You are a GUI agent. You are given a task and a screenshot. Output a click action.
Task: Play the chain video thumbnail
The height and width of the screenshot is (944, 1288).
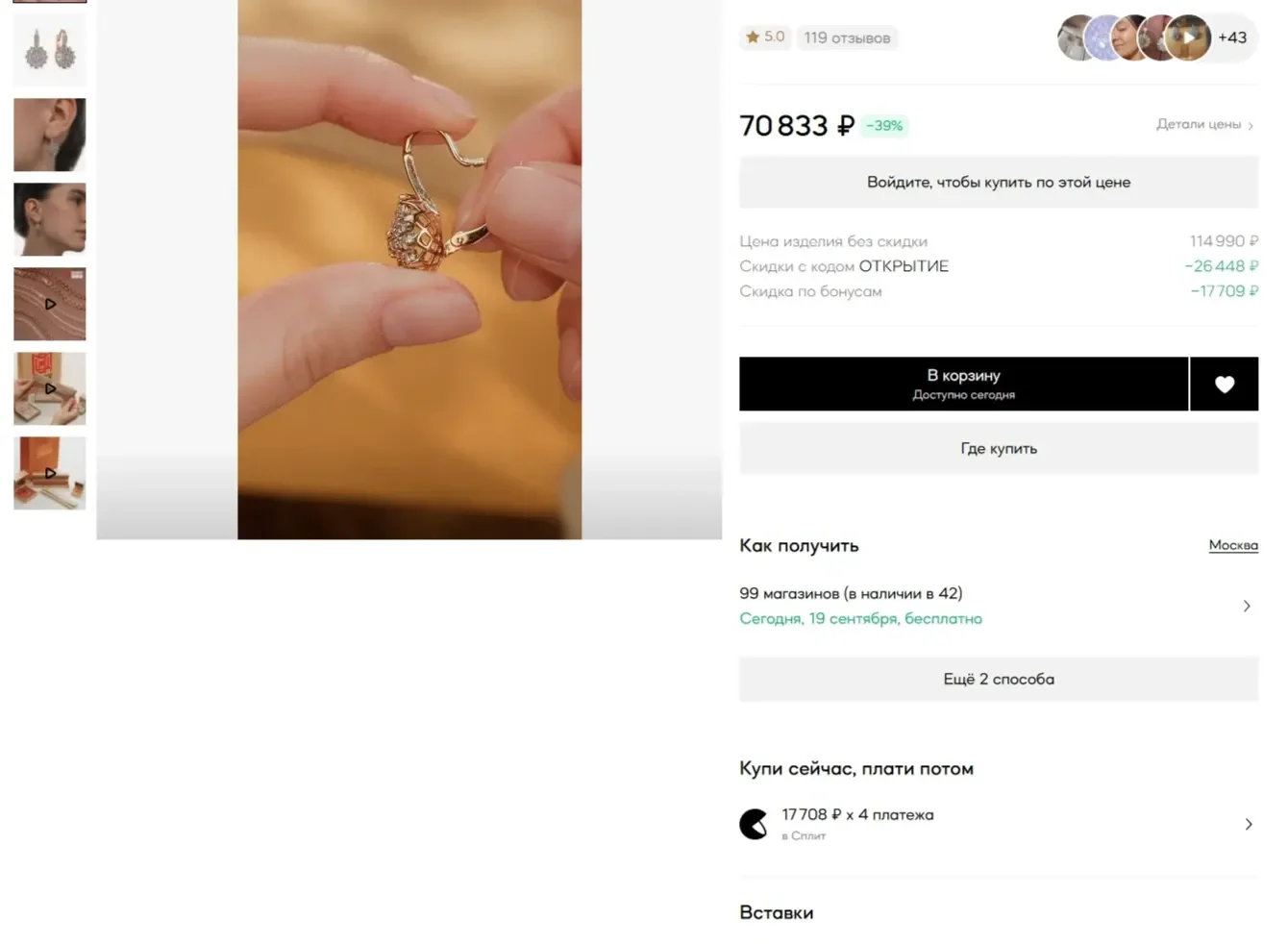[50, 304]
